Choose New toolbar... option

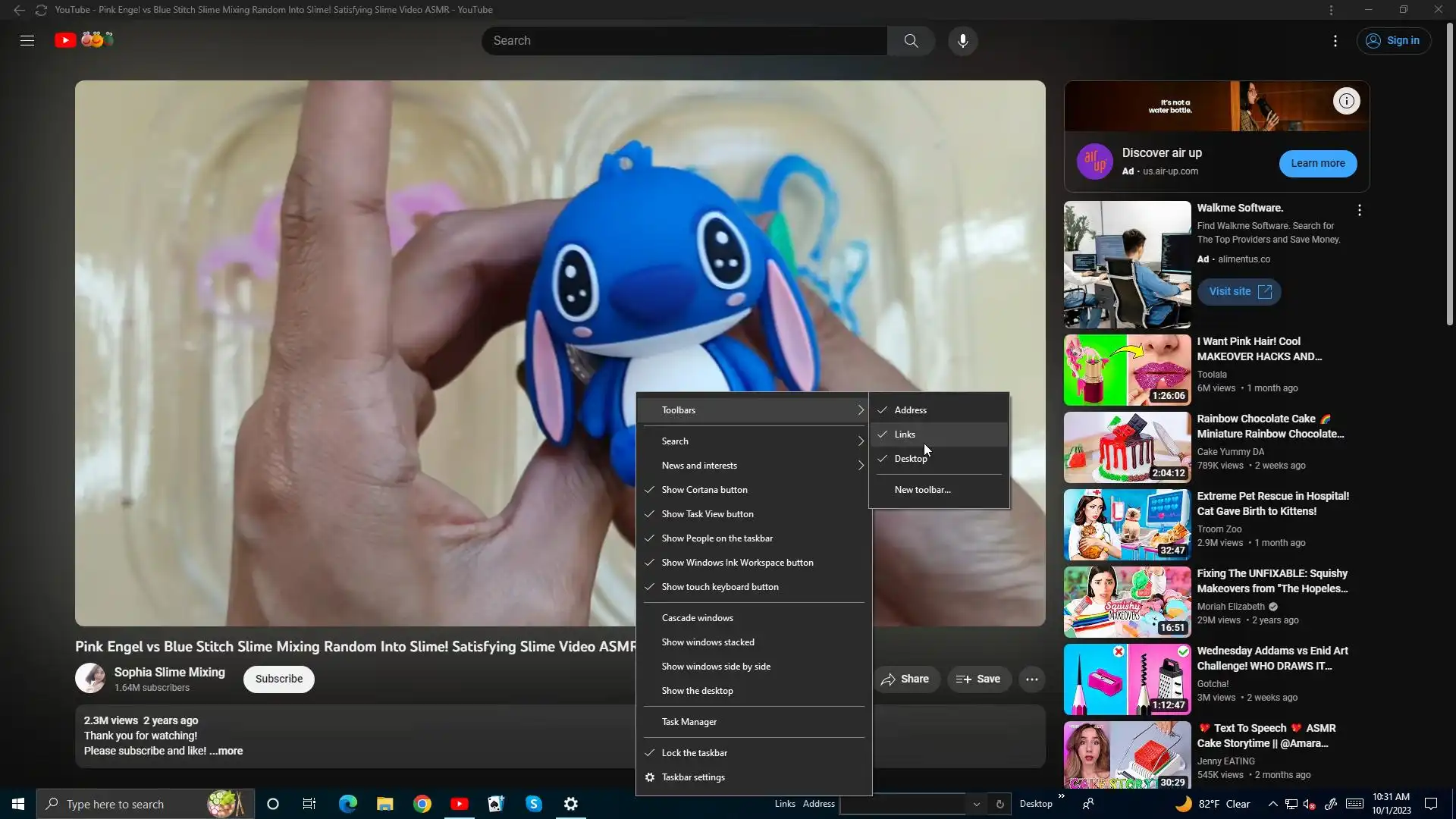pyautogui.click(x=922, y=490)
